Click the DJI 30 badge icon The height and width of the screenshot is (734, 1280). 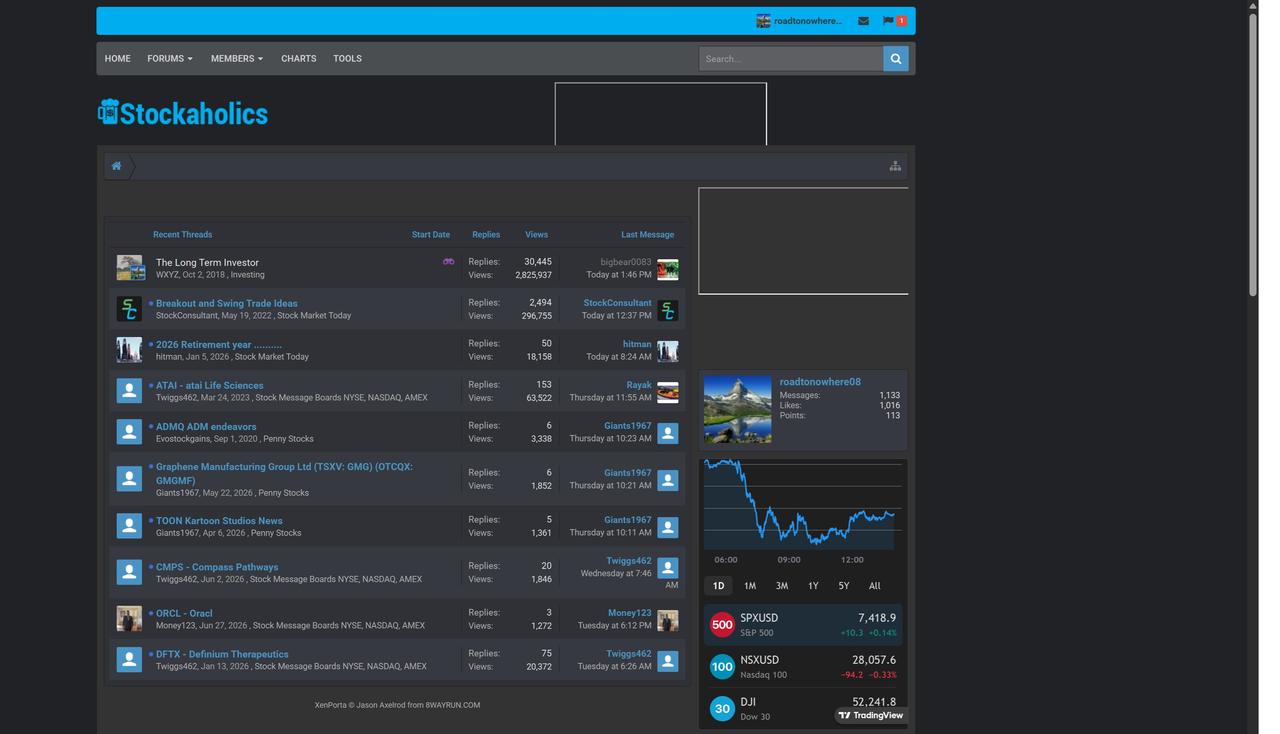click(722, 709)
